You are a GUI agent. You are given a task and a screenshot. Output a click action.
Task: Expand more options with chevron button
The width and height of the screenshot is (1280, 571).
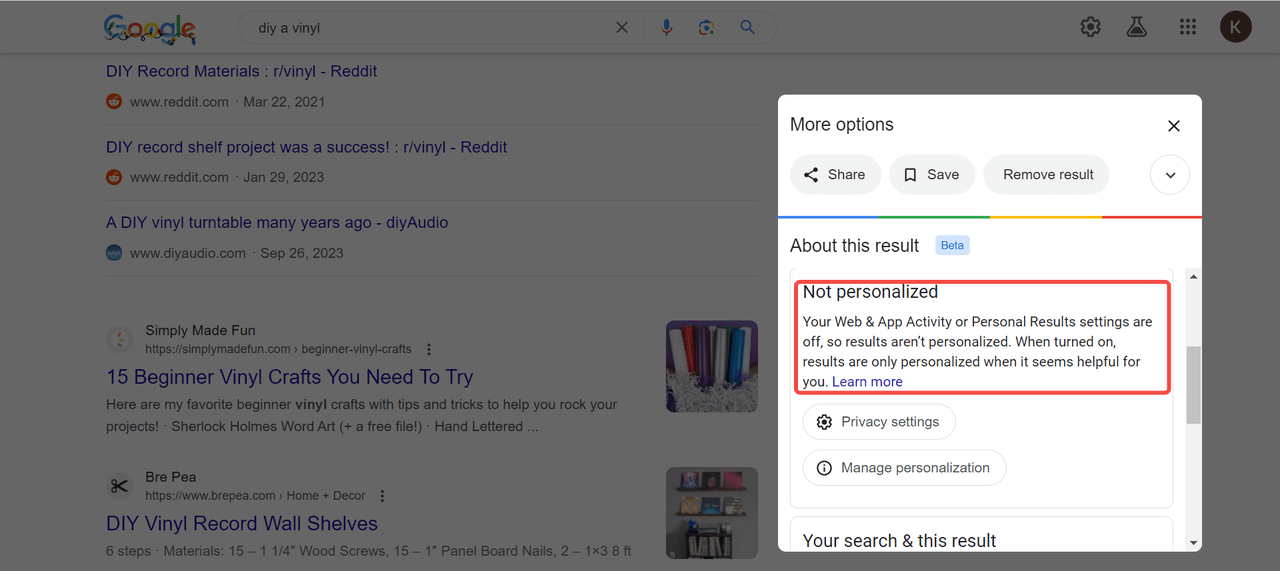point(1170,175)
